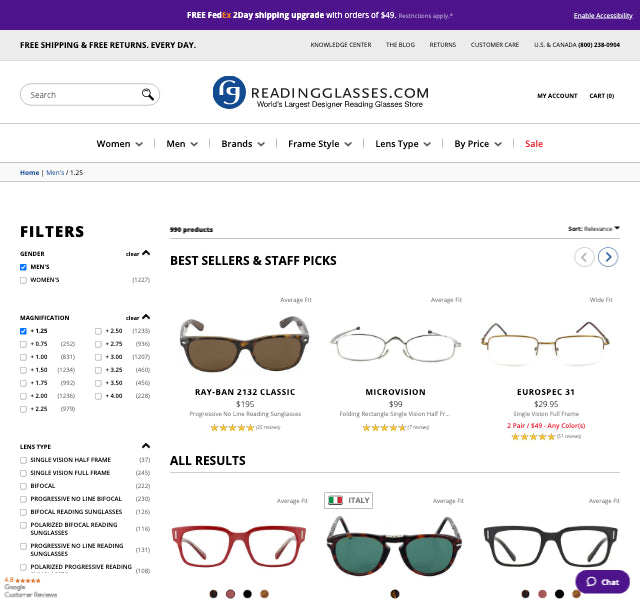Screen dimensions: 640x600
Task: Clear the Magnification filter
Action: coord(132,318)
